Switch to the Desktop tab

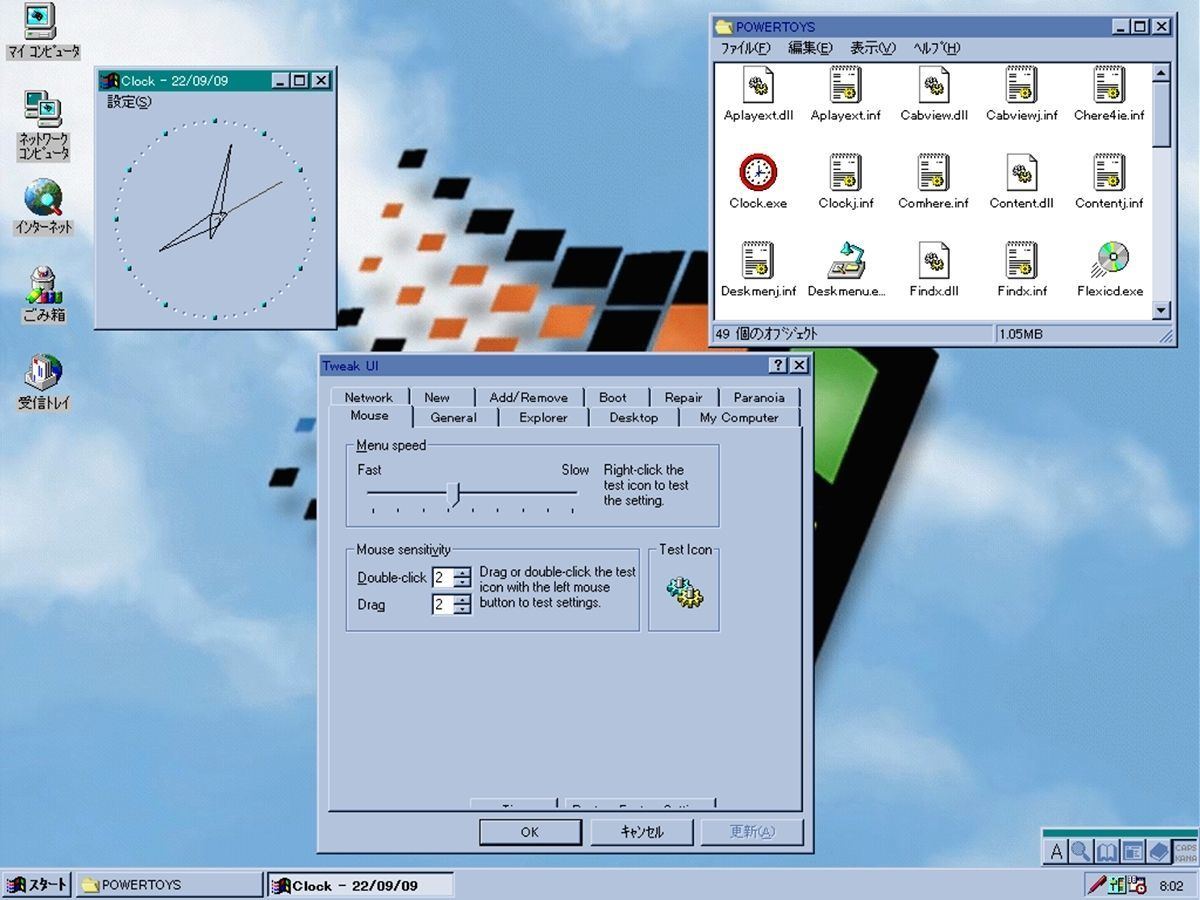(x=634, y=418)
